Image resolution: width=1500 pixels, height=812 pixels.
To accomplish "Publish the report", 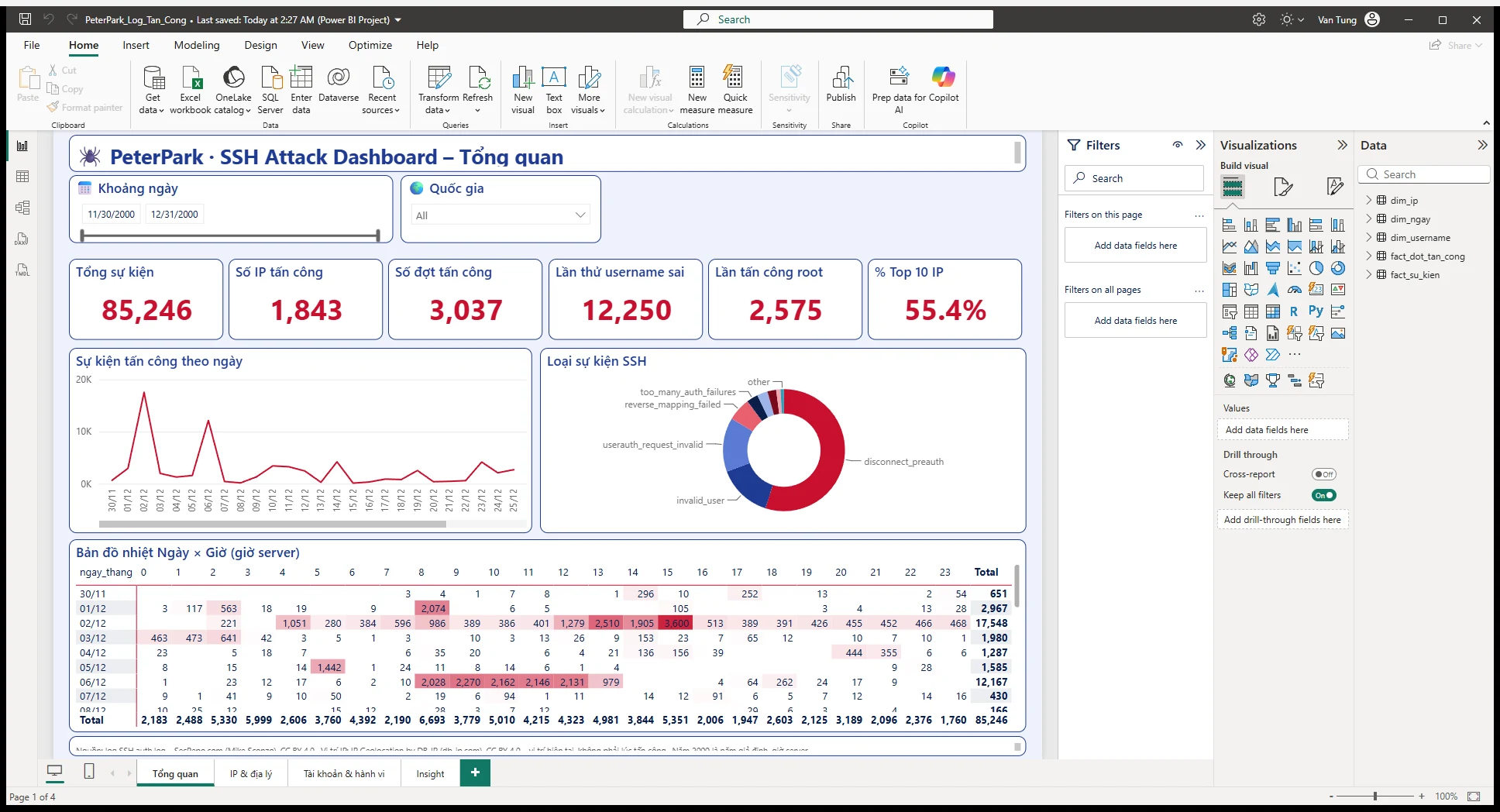I will [x=841, y=84].
